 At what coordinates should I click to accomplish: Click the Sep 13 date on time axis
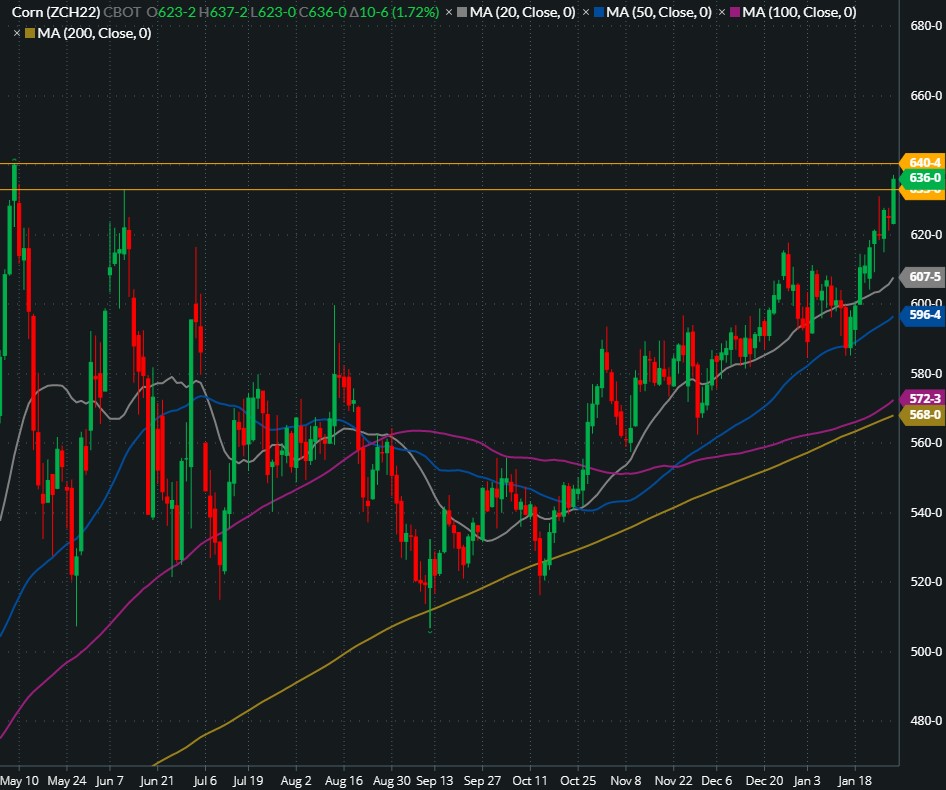(433, 779)
